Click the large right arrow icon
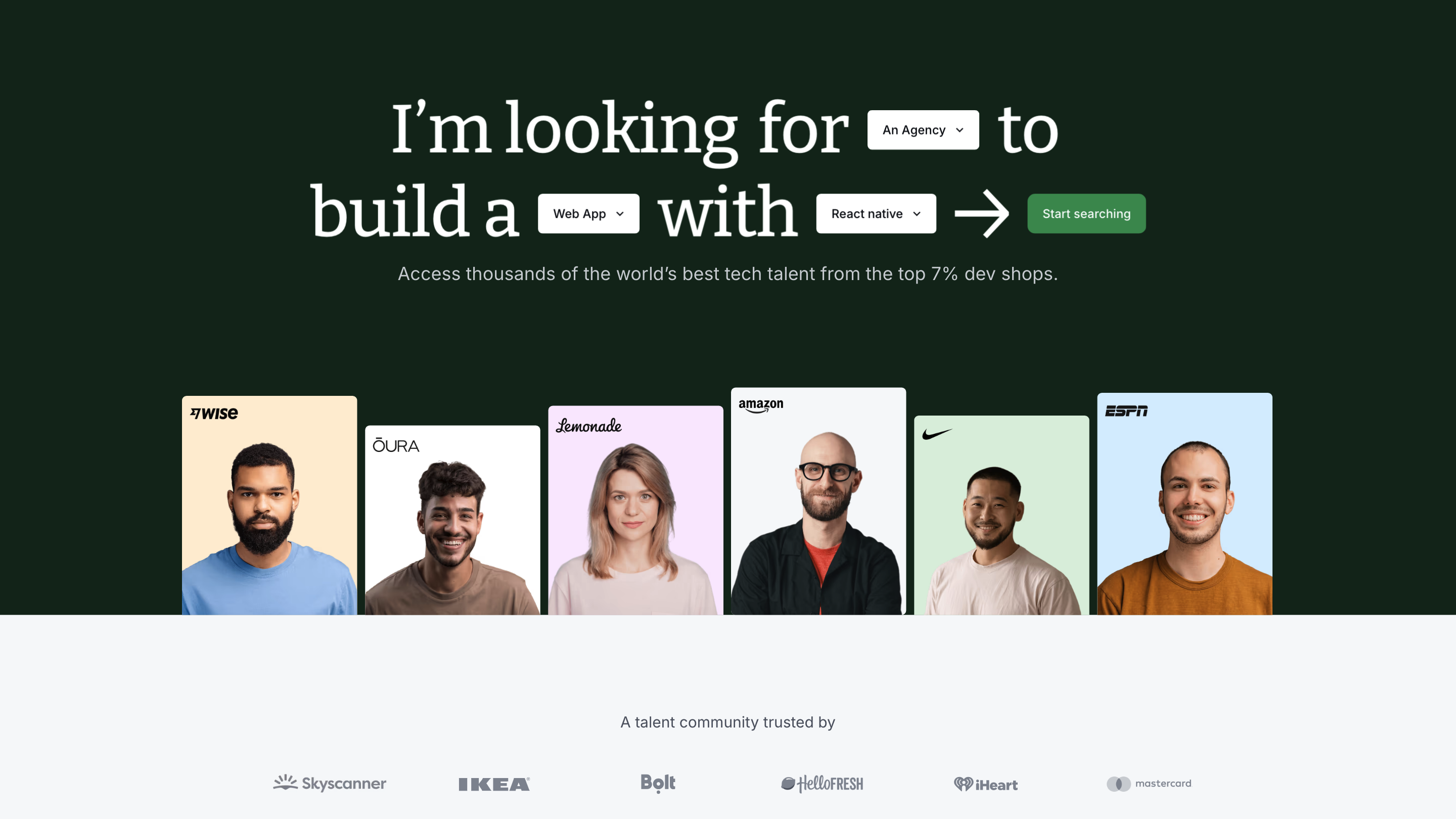The height and width of the screenshot is (819, 1456). tap(982, 214)
